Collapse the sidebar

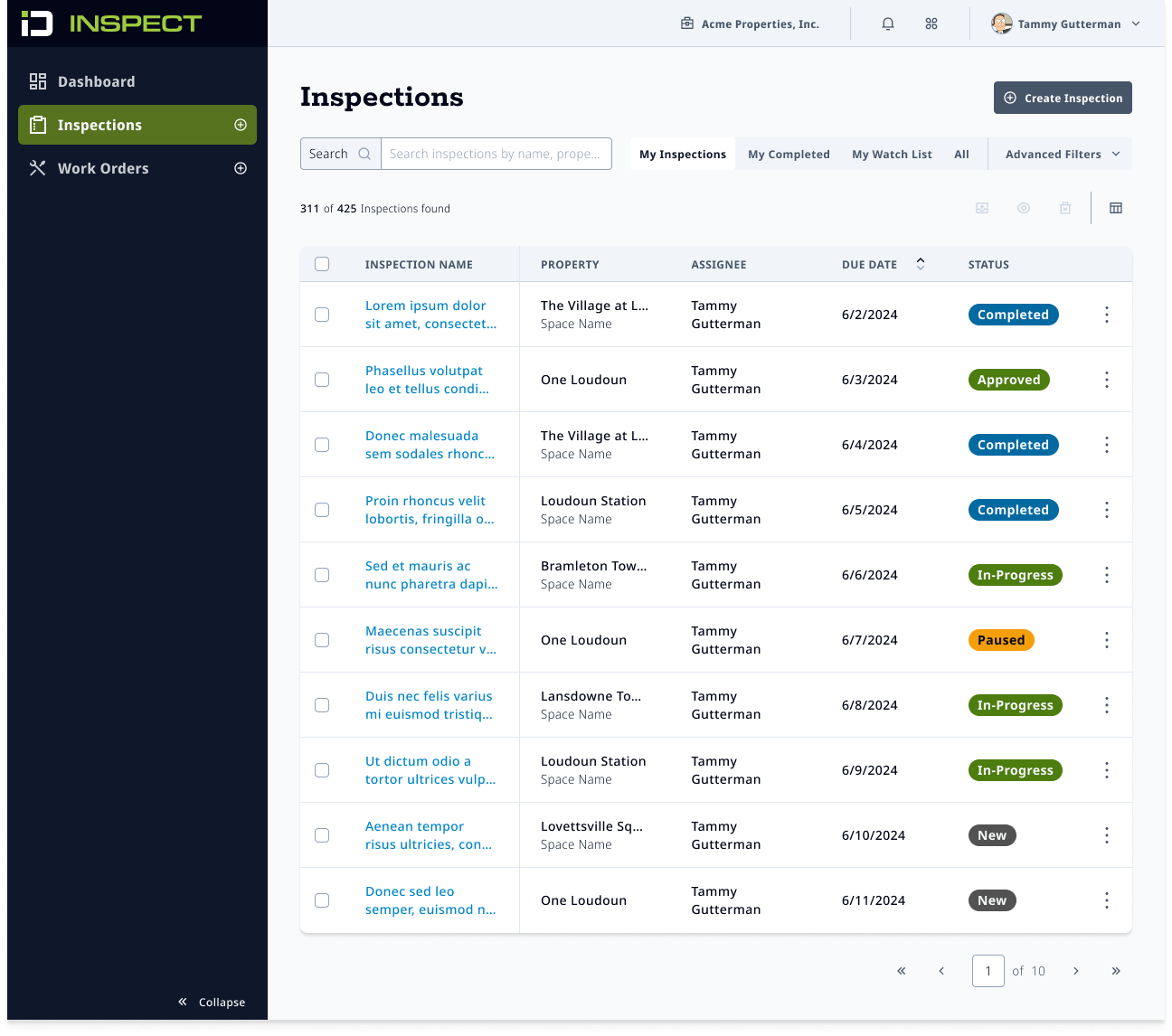coord(212,1002)
